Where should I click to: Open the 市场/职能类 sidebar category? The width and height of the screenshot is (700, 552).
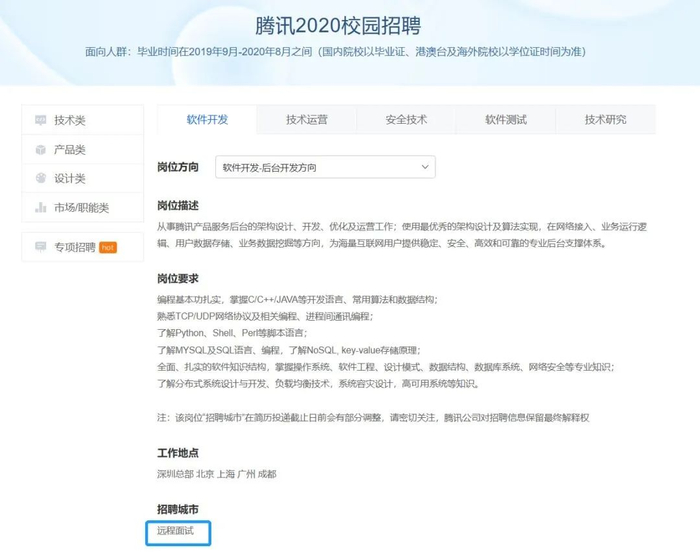83,208
